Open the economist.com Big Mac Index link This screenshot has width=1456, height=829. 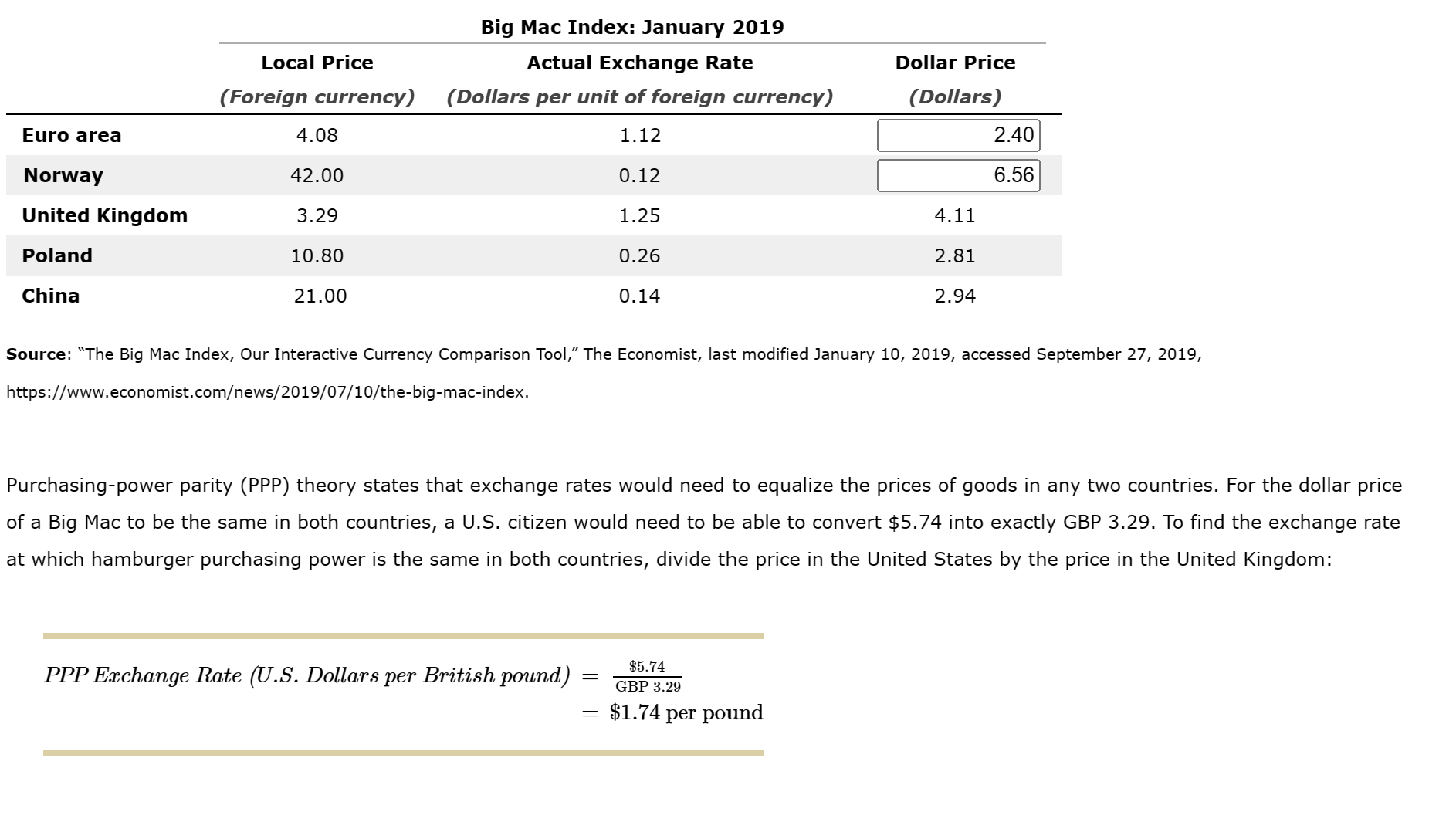(x=266, y=393)
